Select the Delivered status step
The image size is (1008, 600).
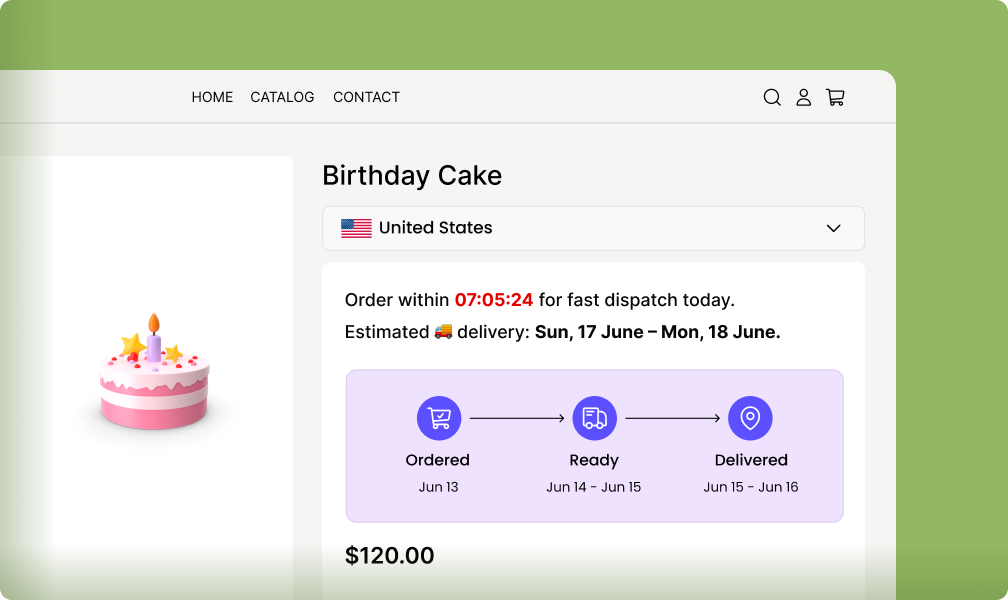(751, 460)
